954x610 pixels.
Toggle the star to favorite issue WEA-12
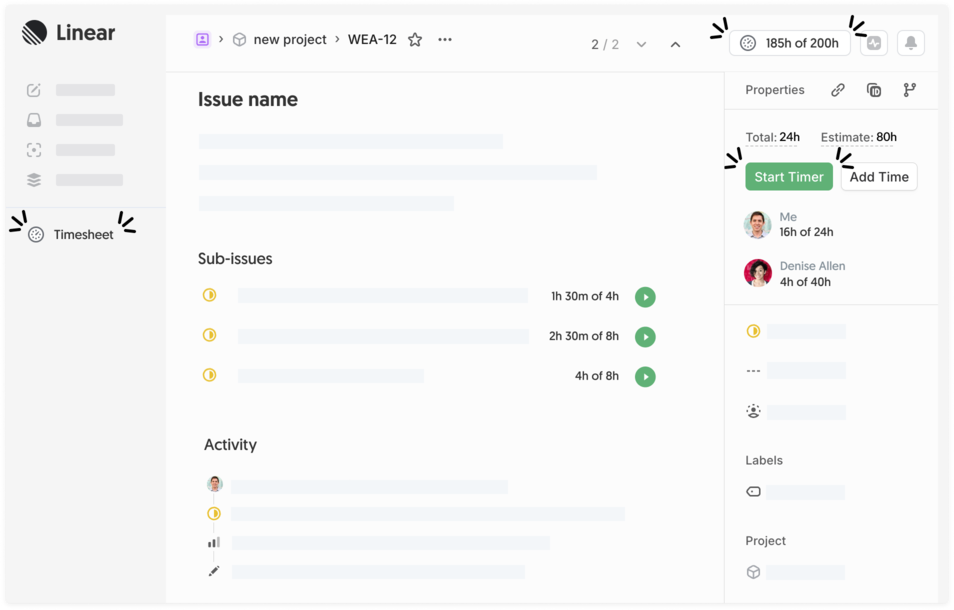[x=415, y=39]
